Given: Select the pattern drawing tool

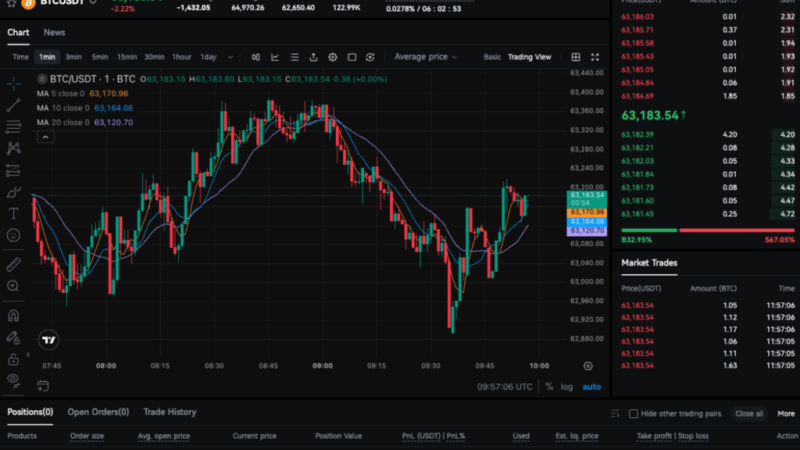Looking at the screenshot, I should click(x=14, y=148).
